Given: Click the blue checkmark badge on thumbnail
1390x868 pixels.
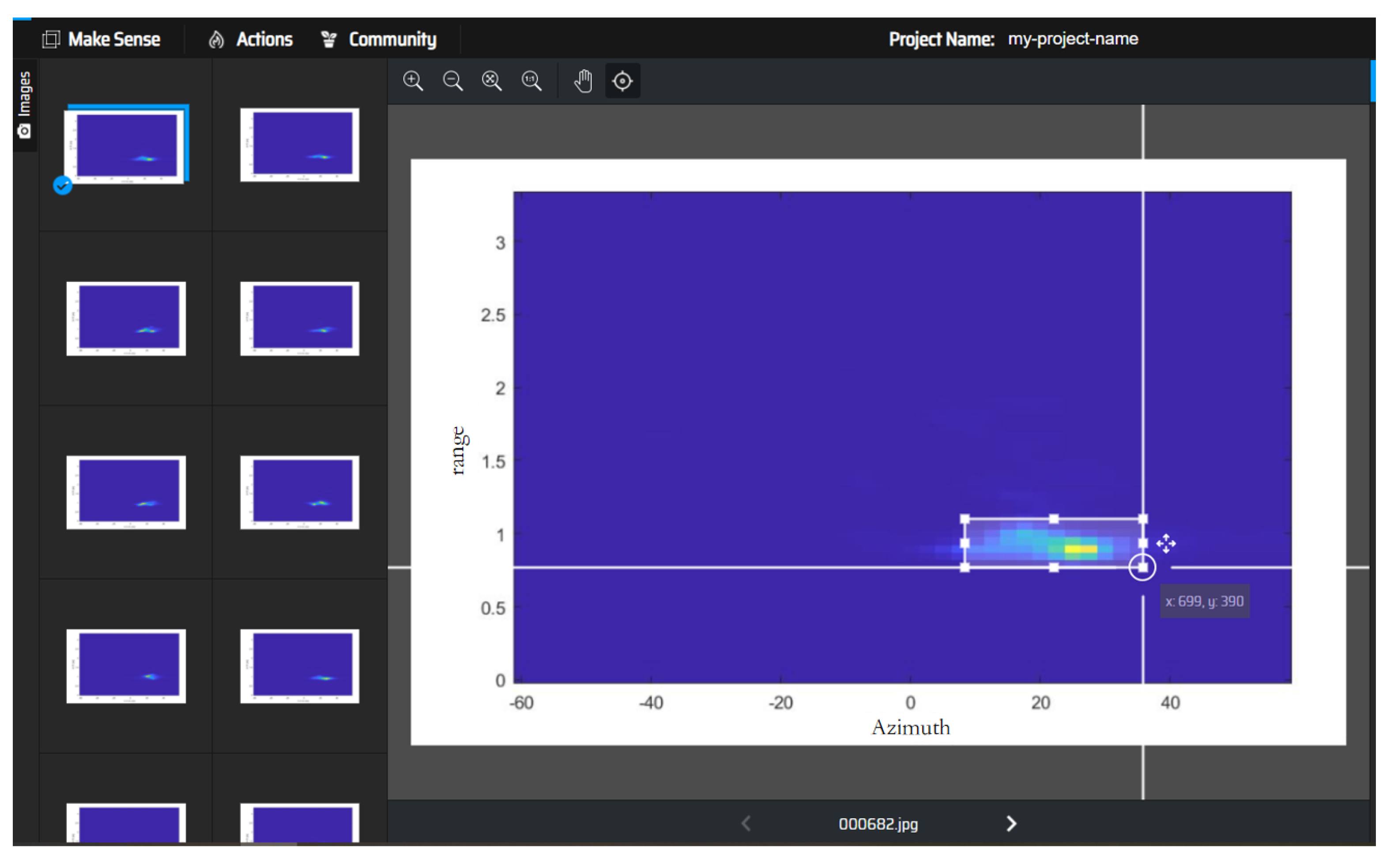Looking at the screenshot, I should pos(63,185).
